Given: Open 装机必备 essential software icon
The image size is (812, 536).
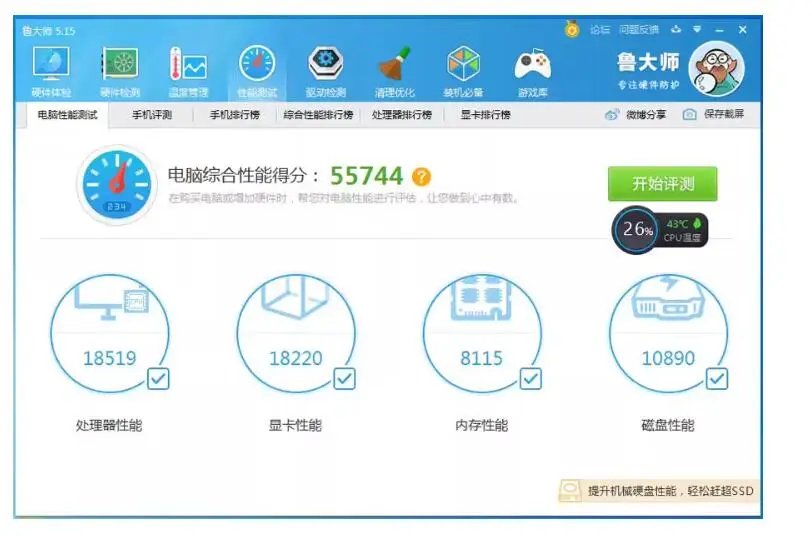Looking at the screenshot, I should pos(462,71).
